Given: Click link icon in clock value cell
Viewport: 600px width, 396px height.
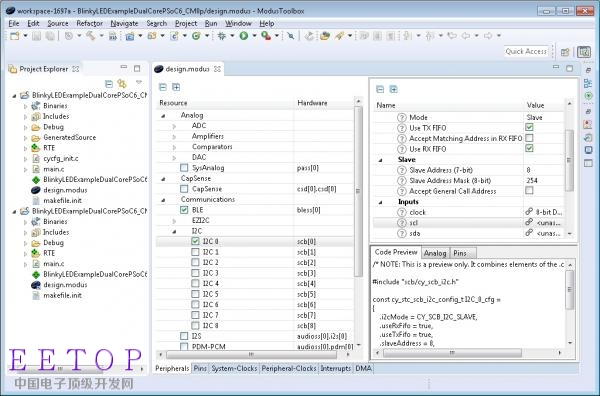Looking at the screenshot, I should 529,212.
